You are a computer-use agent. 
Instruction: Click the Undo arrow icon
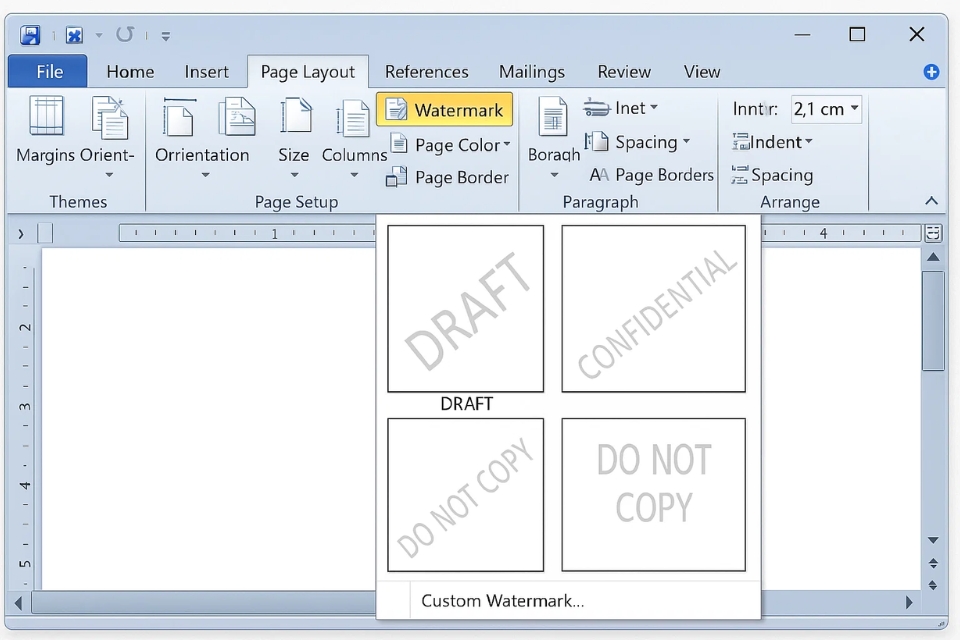(125, 35)
